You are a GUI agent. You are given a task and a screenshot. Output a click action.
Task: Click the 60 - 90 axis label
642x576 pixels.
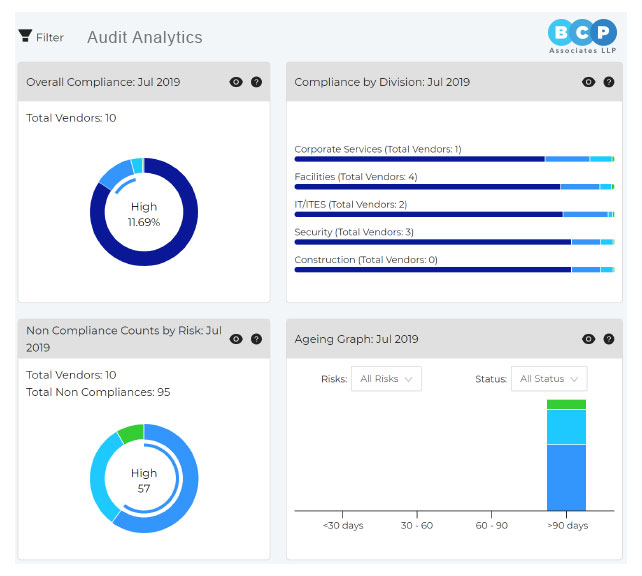[491, 525]
